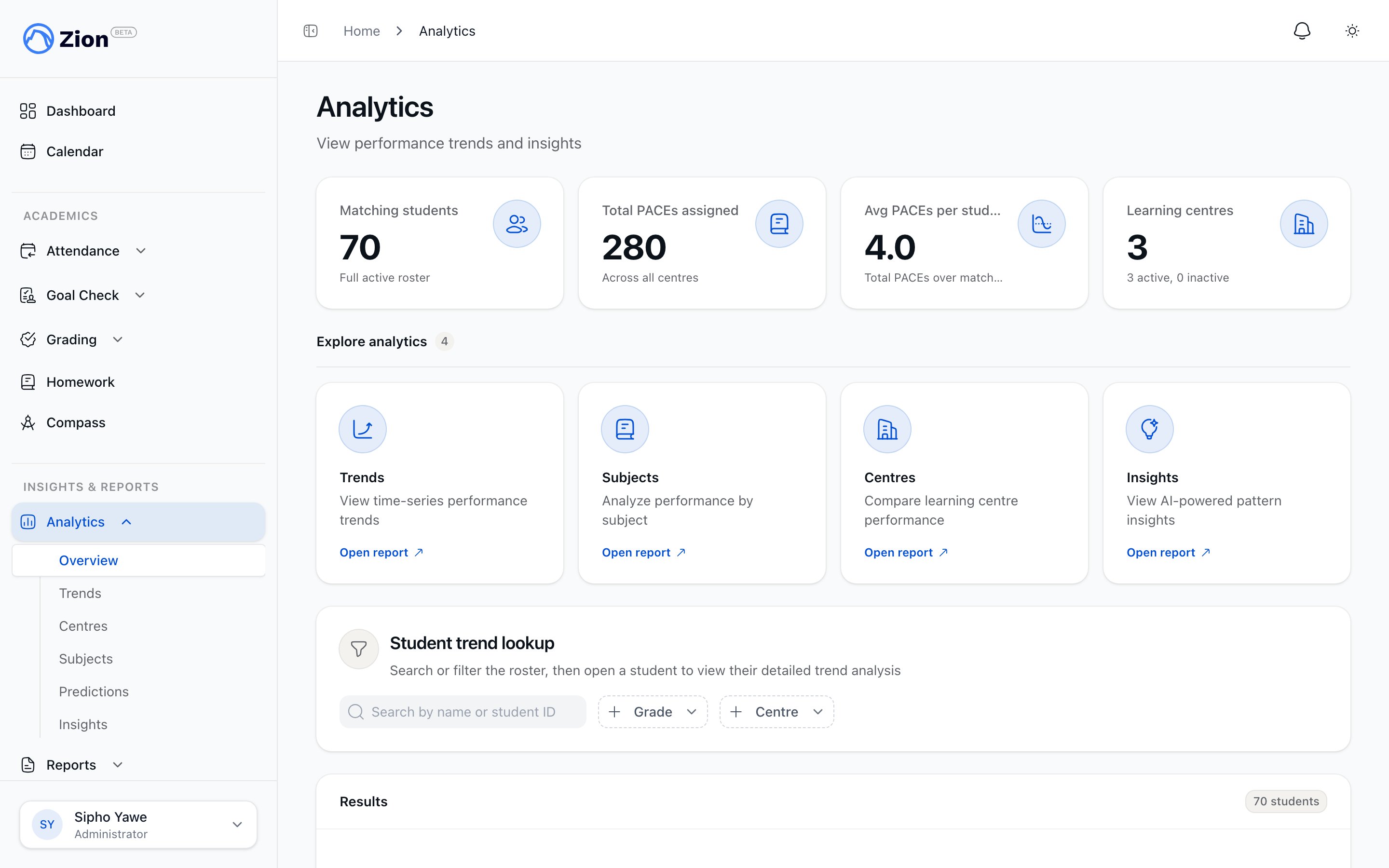Click the Home breadcrumb link
This screenshot has width=1389, height=868.
point(362,31)
